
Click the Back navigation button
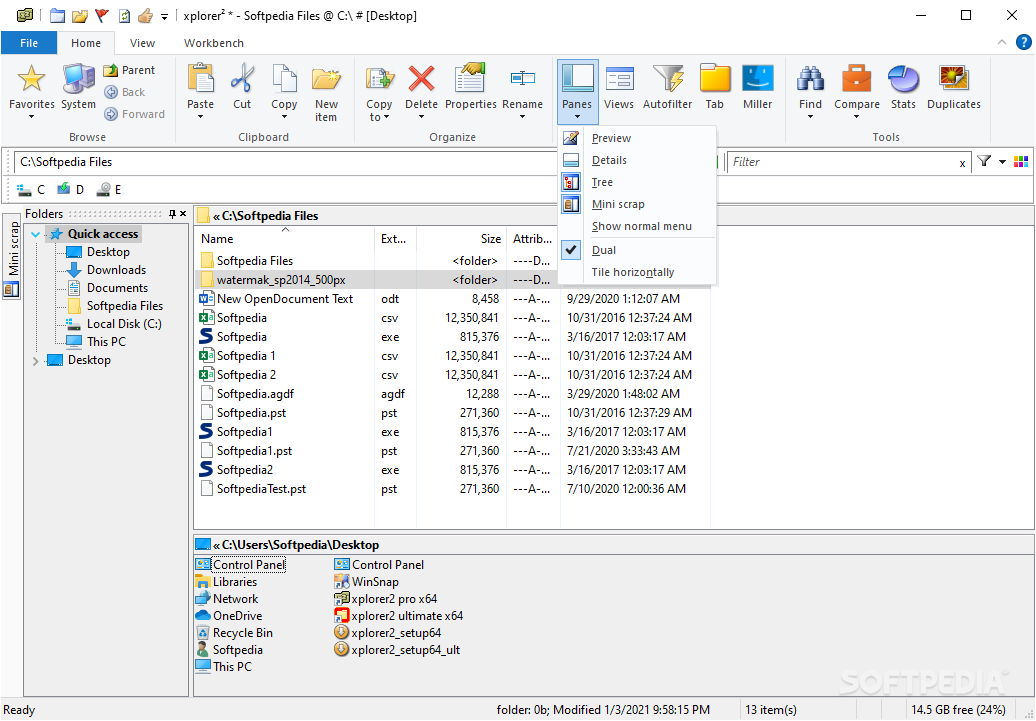(x=125, y=92)
